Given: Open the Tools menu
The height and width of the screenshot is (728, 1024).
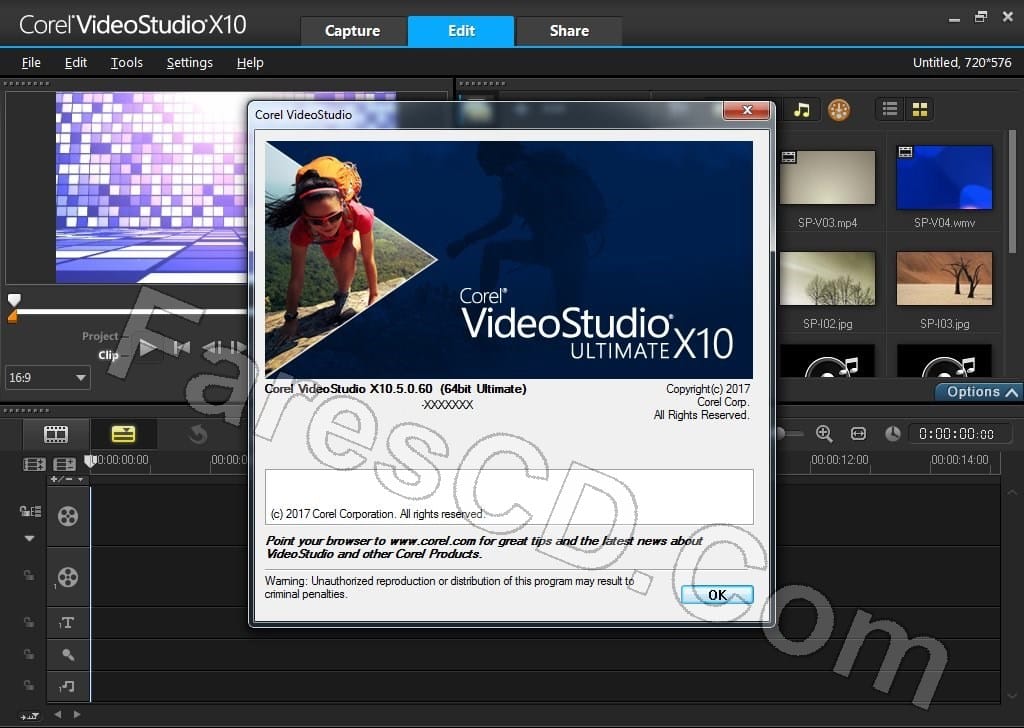Looking at the screenshot, I should point(127,63).
